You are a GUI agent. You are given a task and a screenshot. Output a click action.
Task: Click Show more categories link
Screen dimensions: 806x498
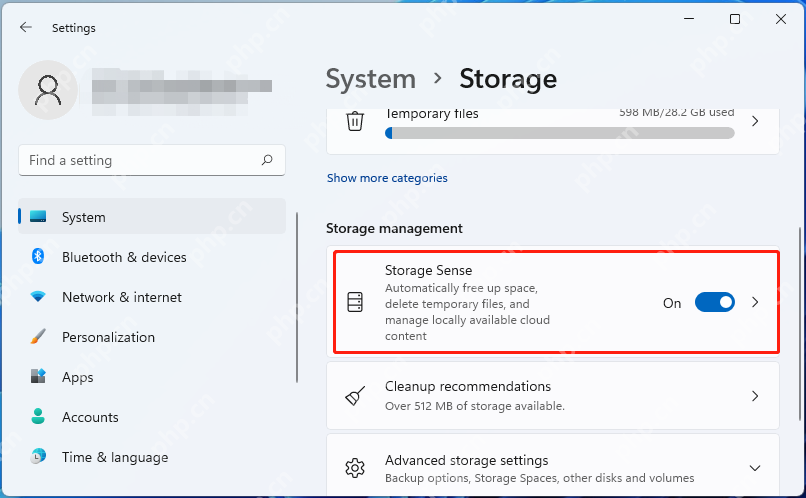pos(387,178)
